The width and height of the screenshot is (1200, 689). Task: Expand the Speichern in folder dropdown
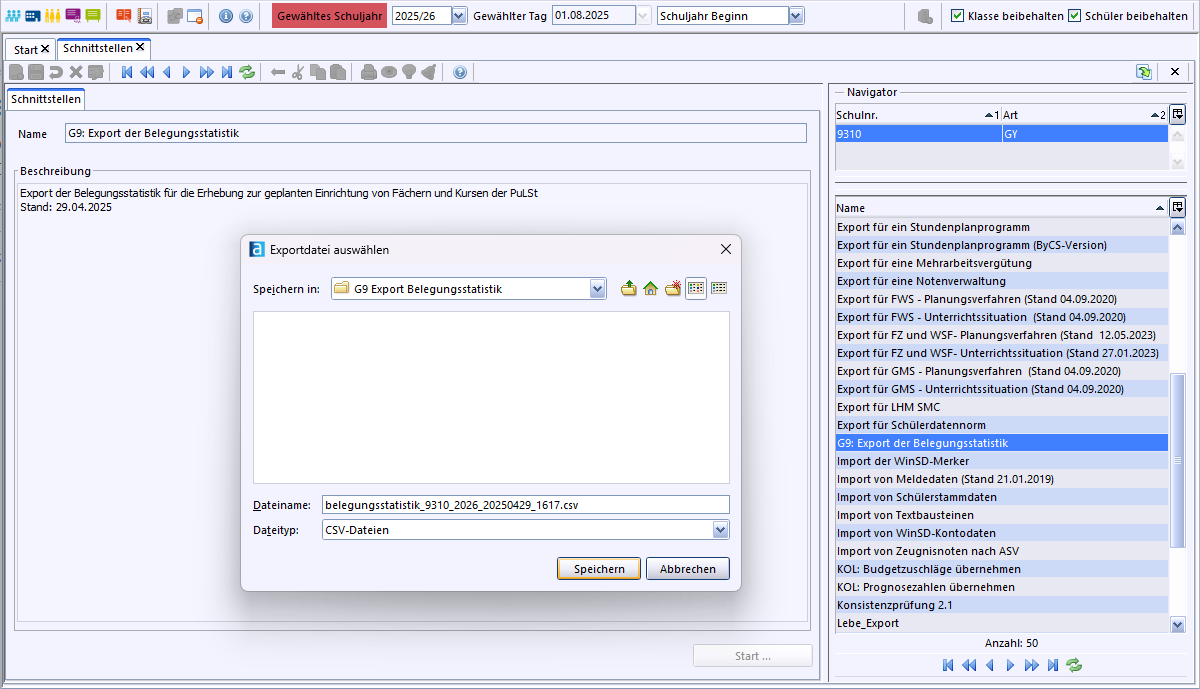point(598,289)
